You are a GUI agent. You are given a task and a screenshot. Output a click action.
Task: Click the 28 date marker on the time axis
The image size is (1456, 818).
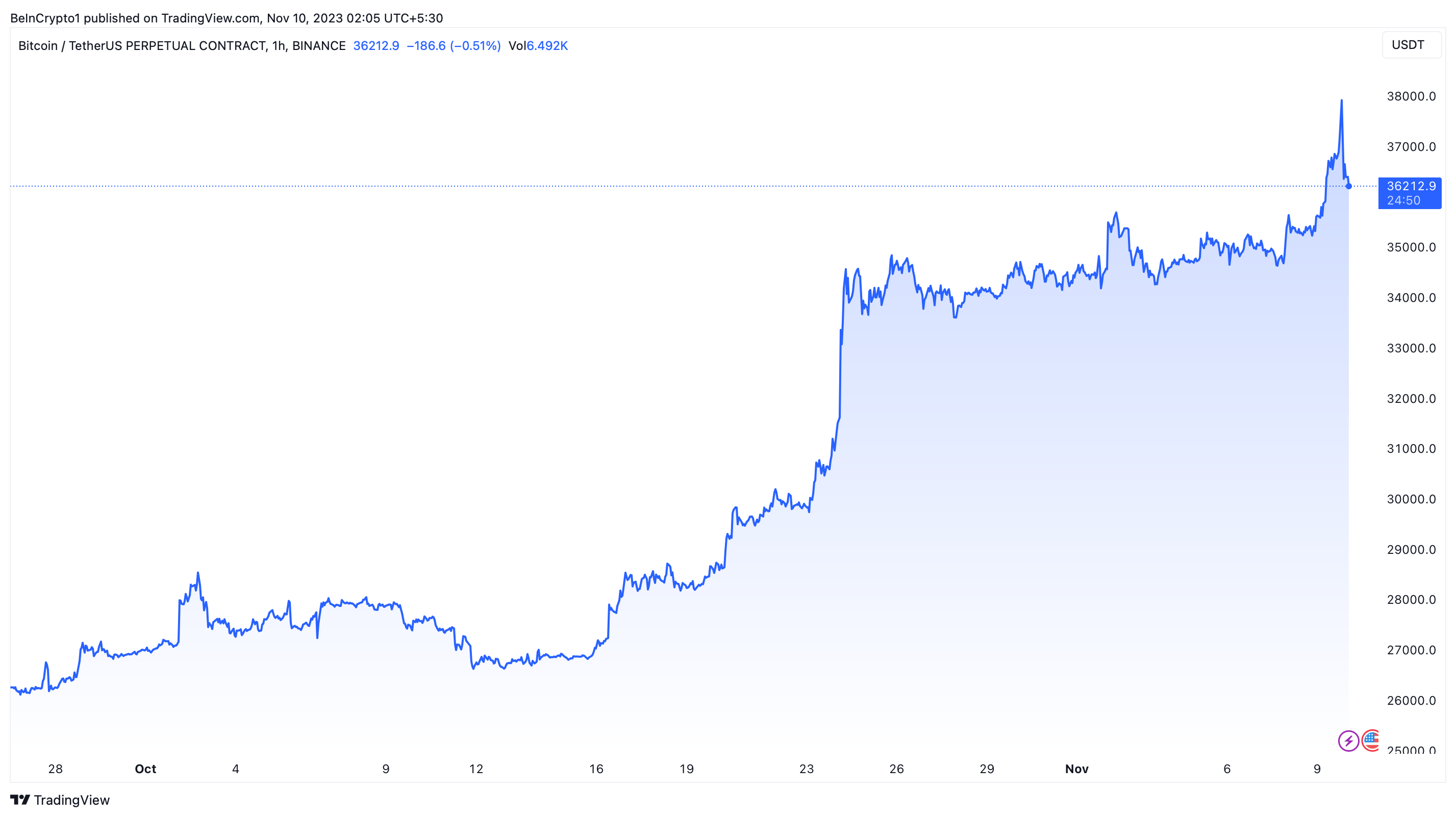click(56, 769)
